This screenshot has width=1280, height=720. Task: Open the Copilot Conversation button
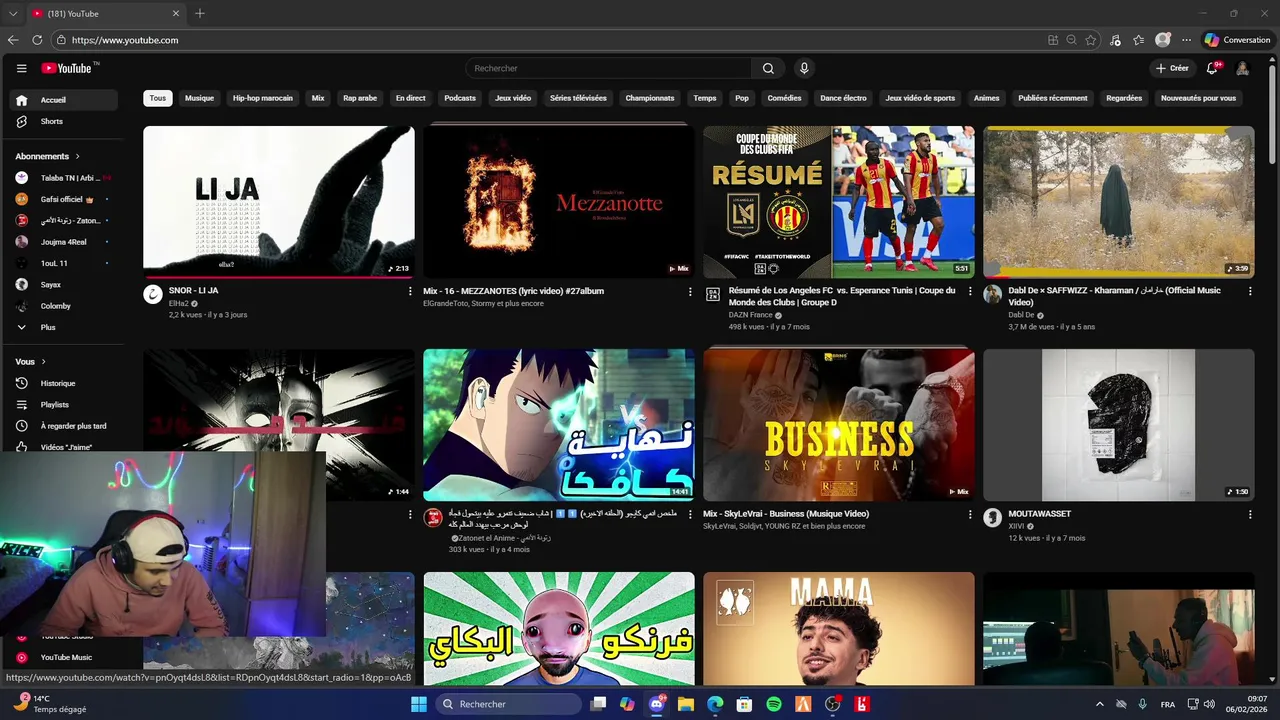[x=1238, y=40]
